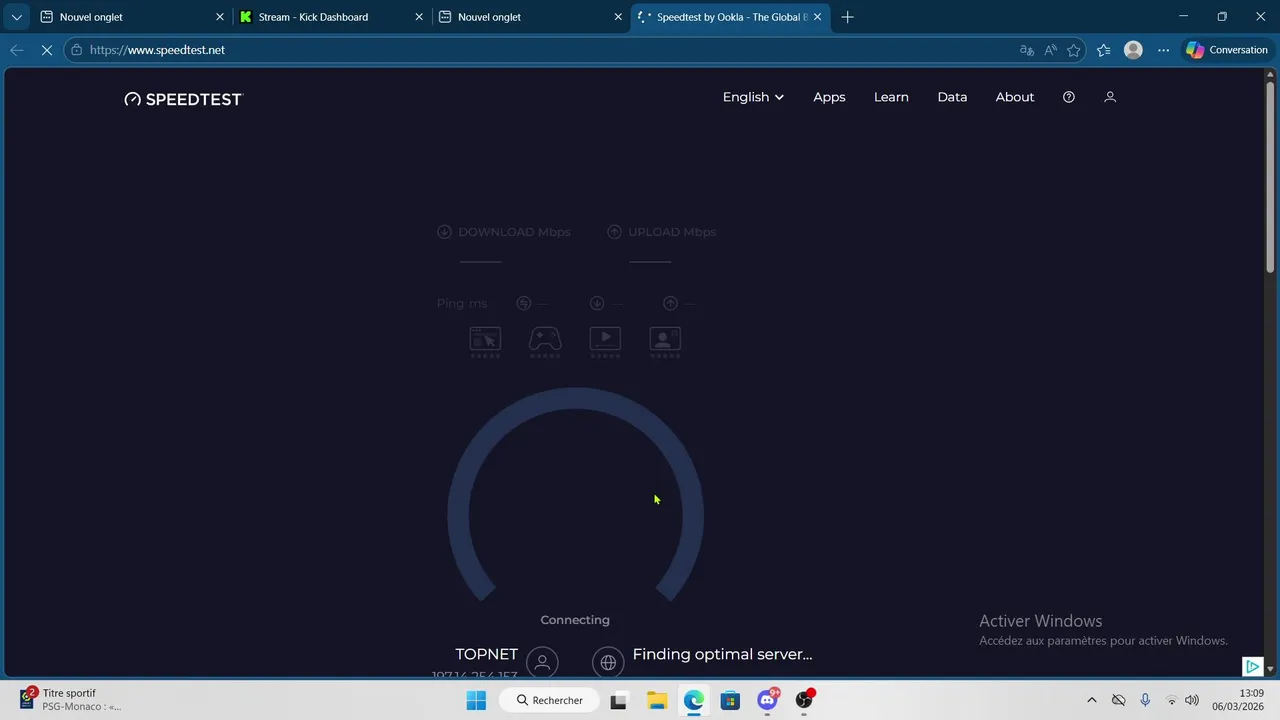Add page to favorites with star icon

tap(1074, 50)
